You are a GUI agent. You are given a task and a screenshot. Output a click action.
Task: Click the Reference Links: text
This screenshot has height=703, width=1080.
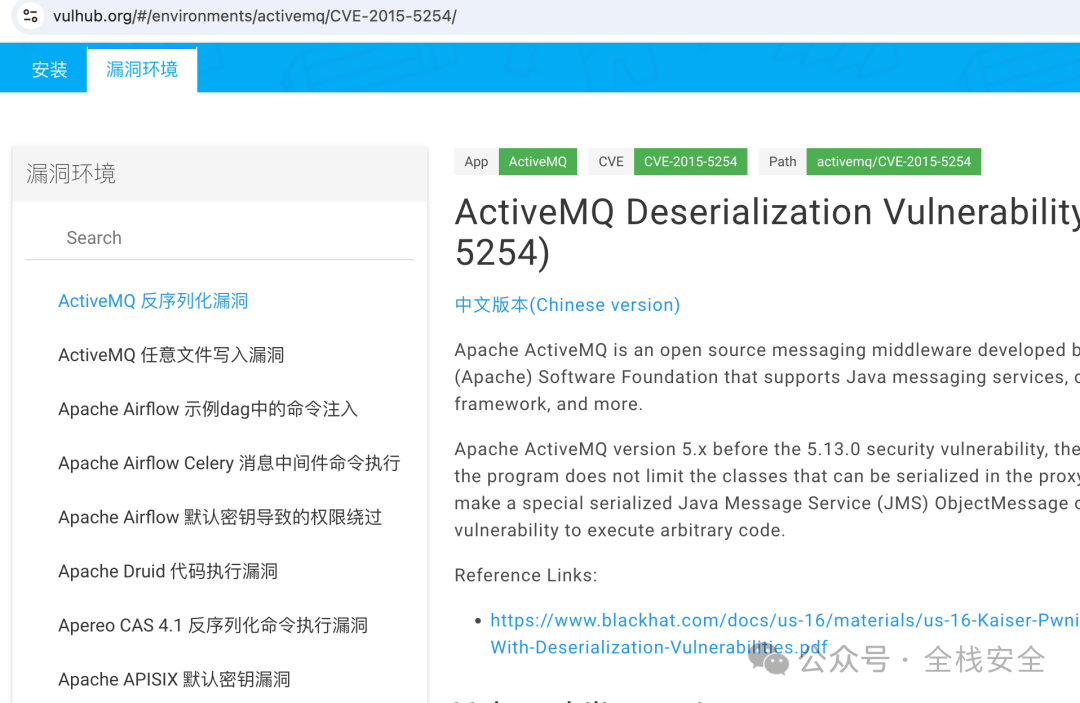coord(526,575)
